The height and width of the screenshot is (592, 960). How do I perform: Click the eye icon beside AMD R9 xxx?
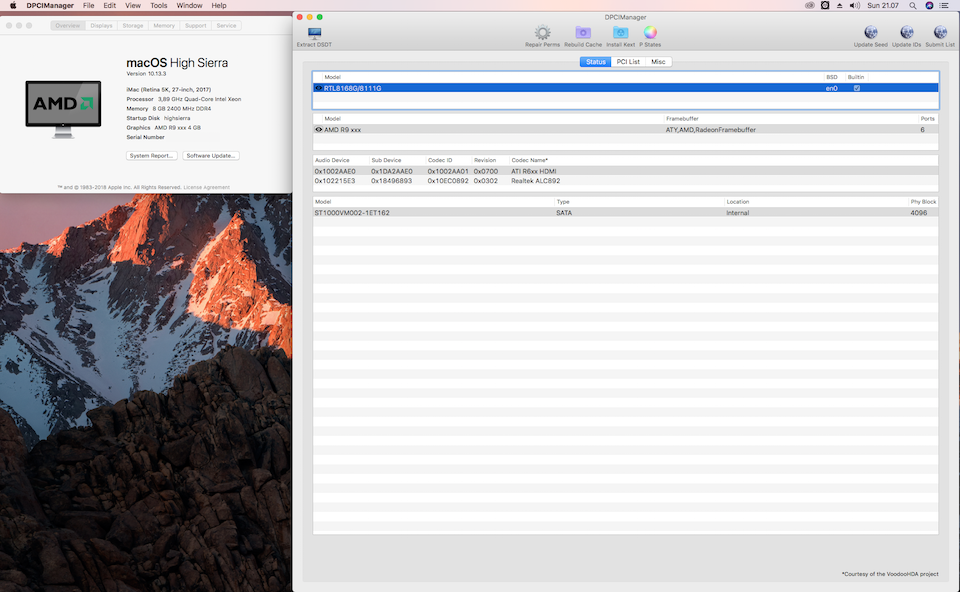318,130
